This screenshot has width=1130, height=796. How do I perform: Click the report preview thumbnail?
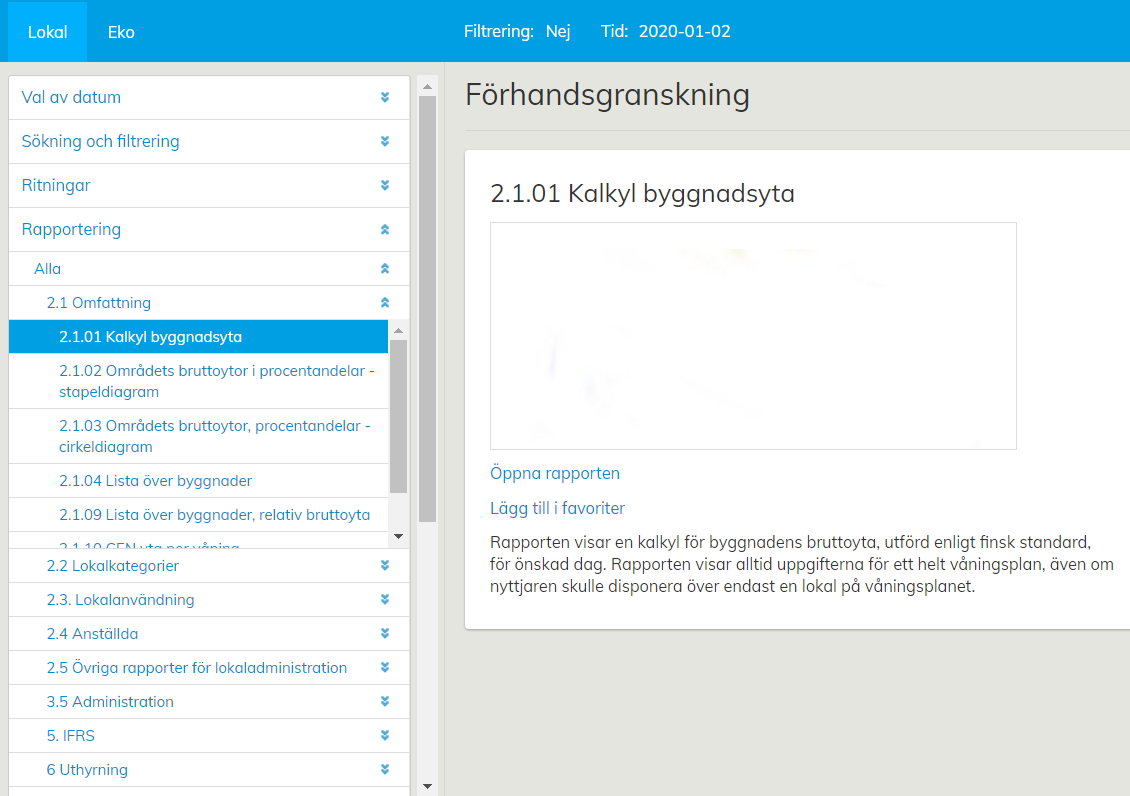tap(753, 336)
